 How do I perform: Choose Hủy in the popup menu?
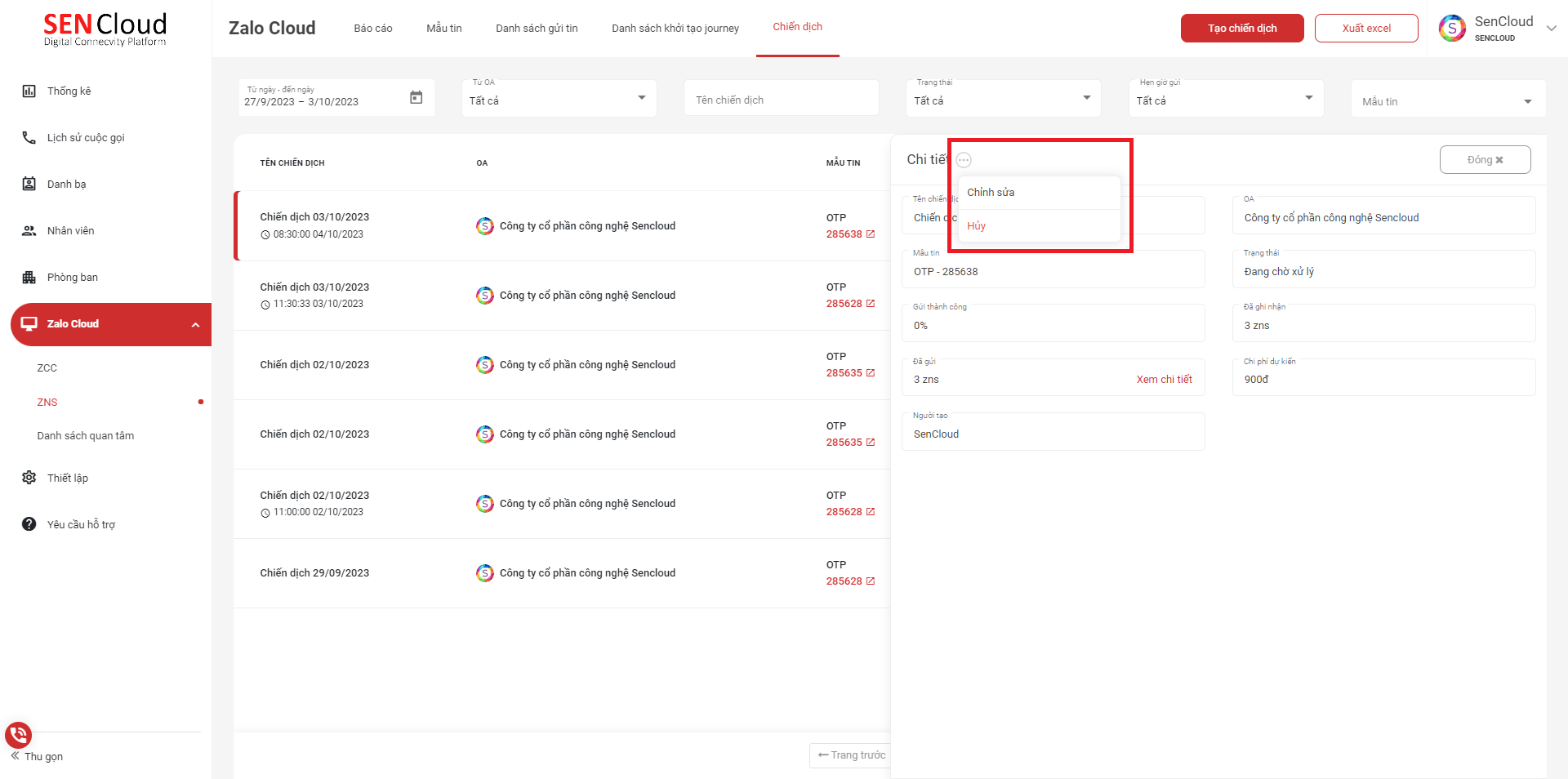[976, 226]
